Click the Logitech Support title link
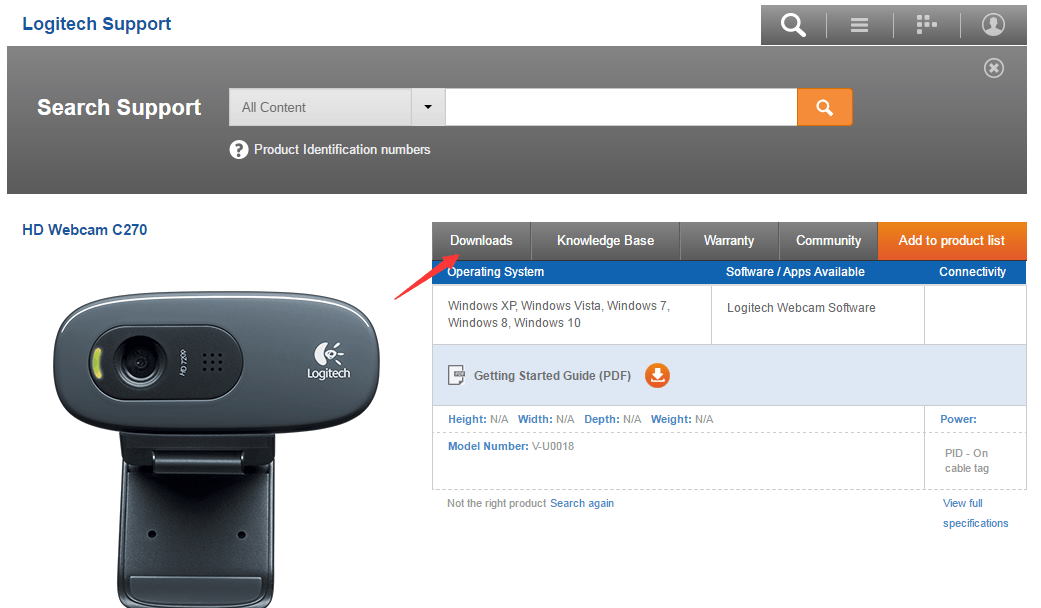This screenshot has width=1041, height=608. pyautogui.click(x=97, y=24)
